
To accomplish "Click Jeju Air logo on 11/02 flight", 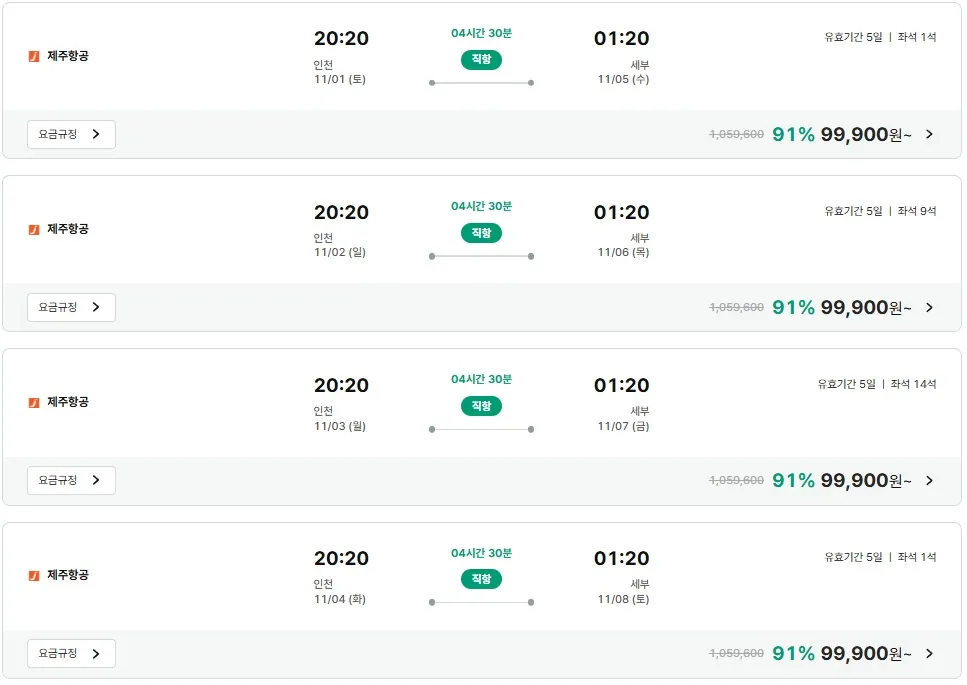I will [x=34, y=229].
